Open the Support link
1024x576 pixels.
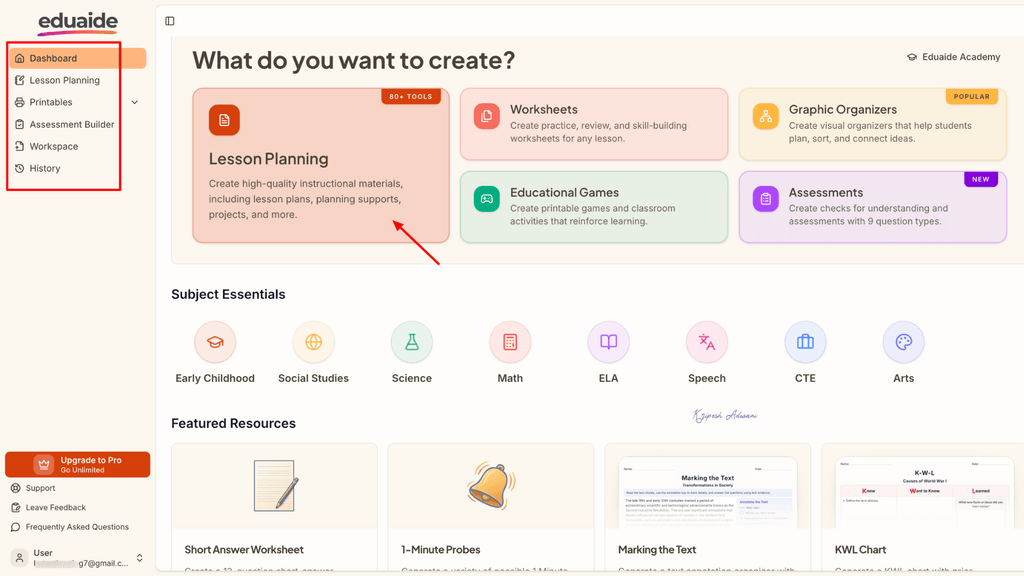(40, 488)
